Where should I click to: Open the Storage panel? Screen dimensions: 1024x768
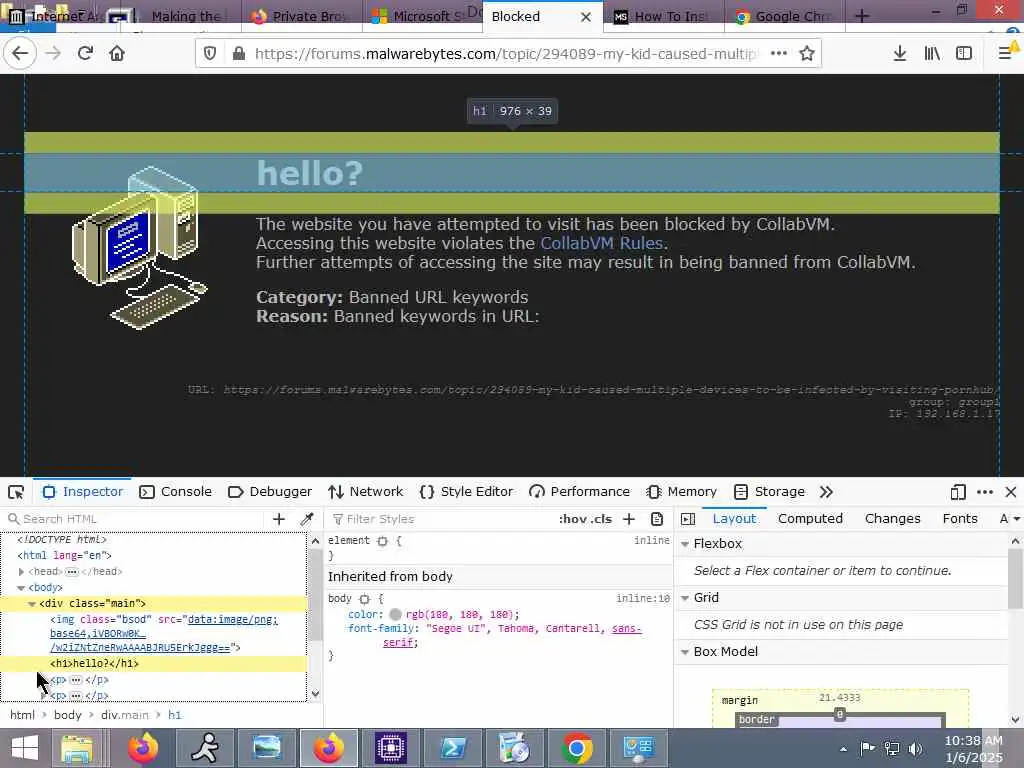[x=769, y=492]
